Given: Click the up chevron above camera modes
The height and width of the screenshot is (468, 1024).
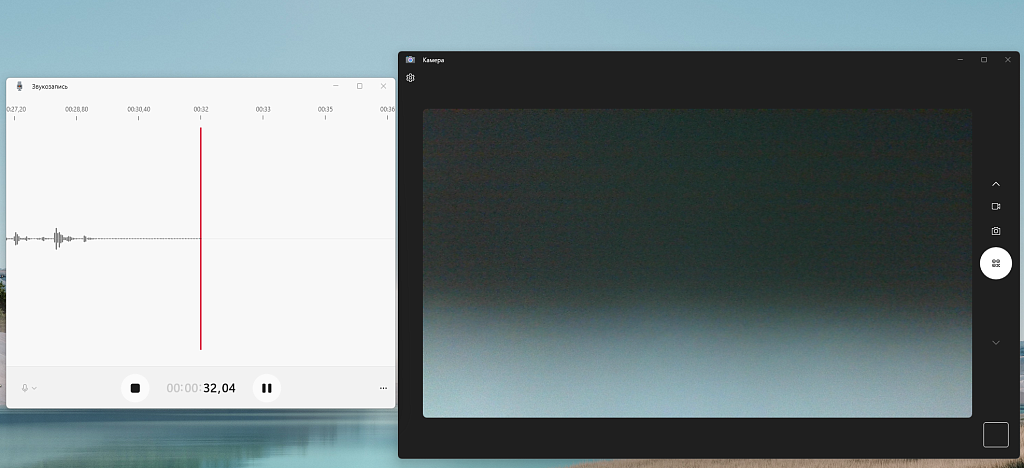Looking at the screenshot, I should [x=996, y=184].
